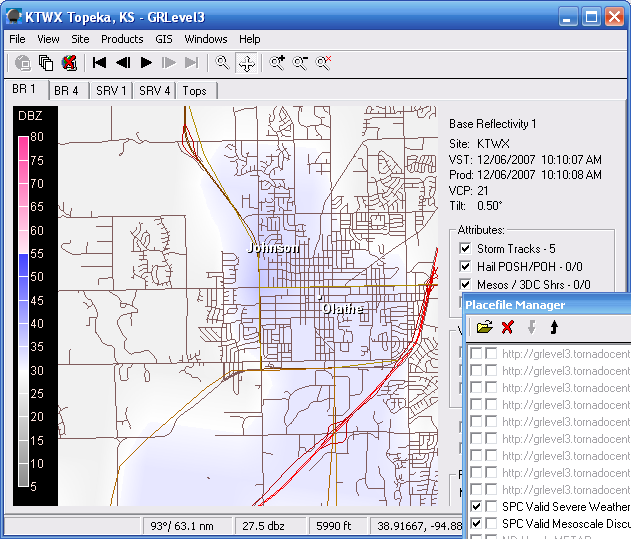Open the multi-panel view toolbar icon
The image size is (631, 539).
coord(46,63)
